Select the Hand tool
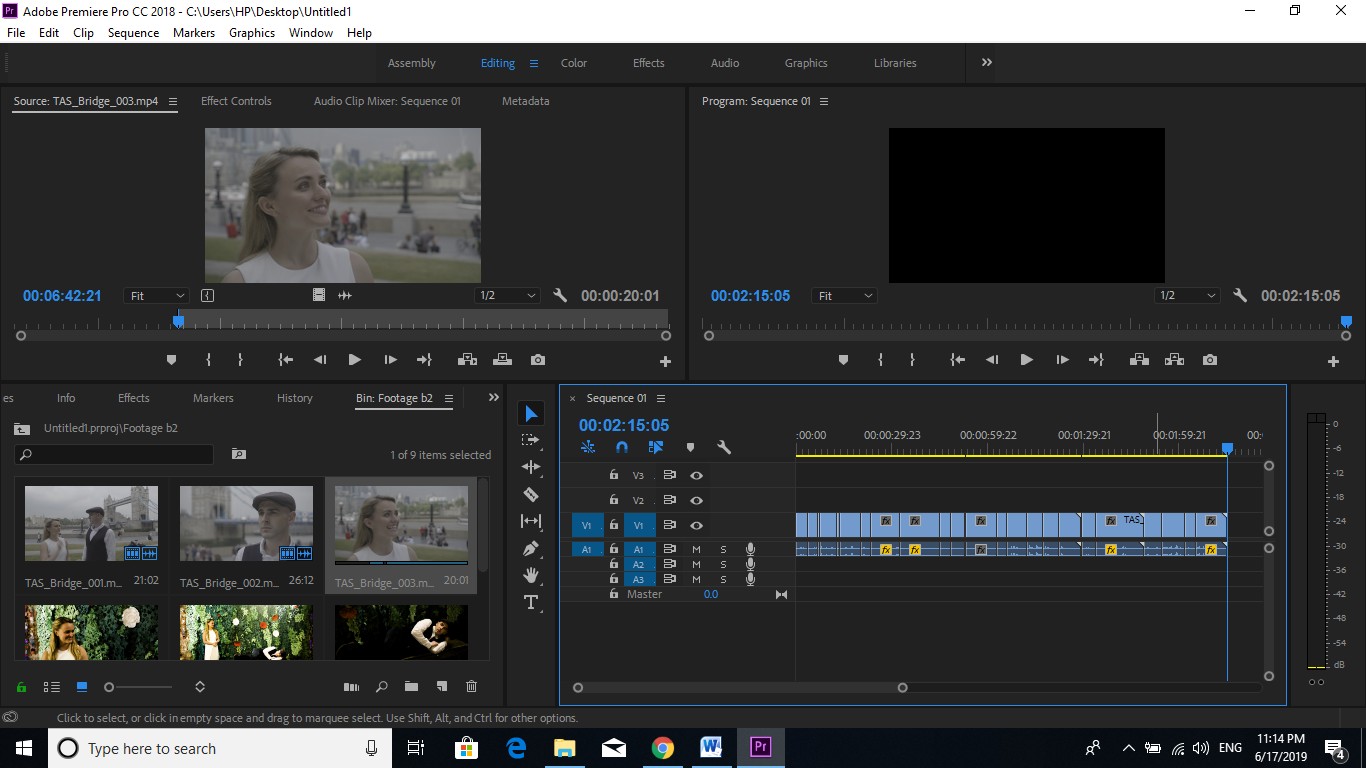 [531, 575]
